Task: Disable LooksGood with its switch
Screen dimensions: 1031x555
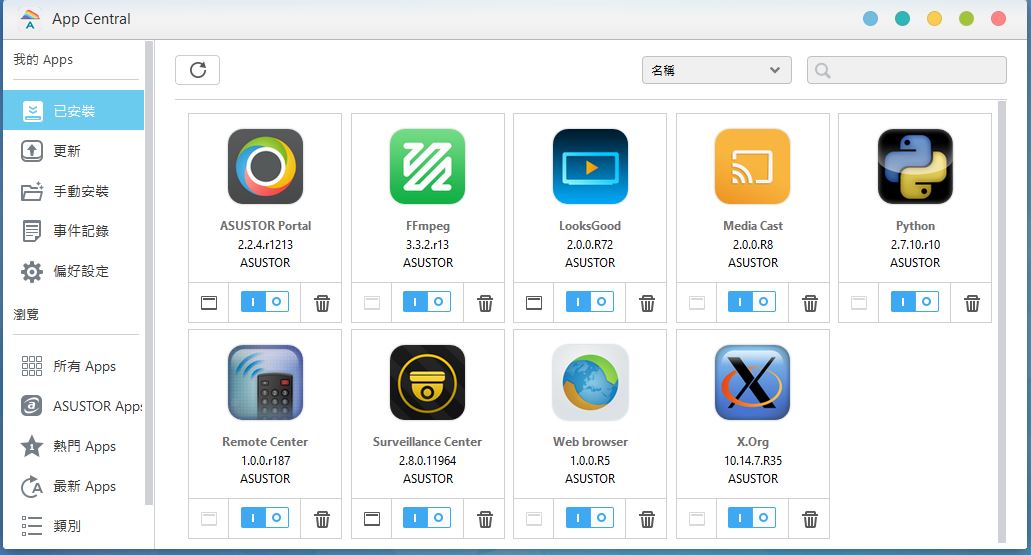Action: tap(590, 302)
